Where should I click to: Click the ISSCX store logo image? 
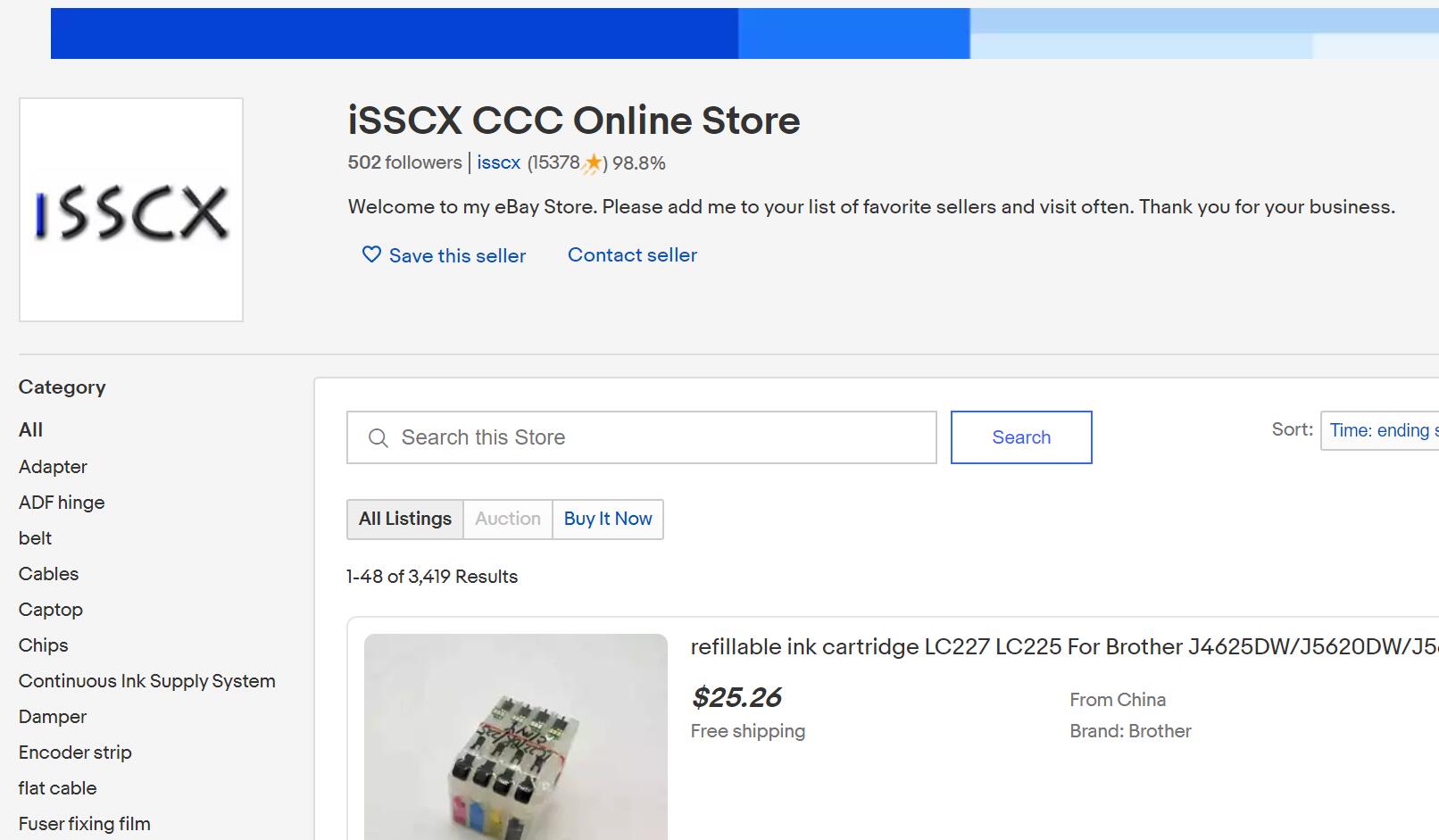tap(131, 210)
